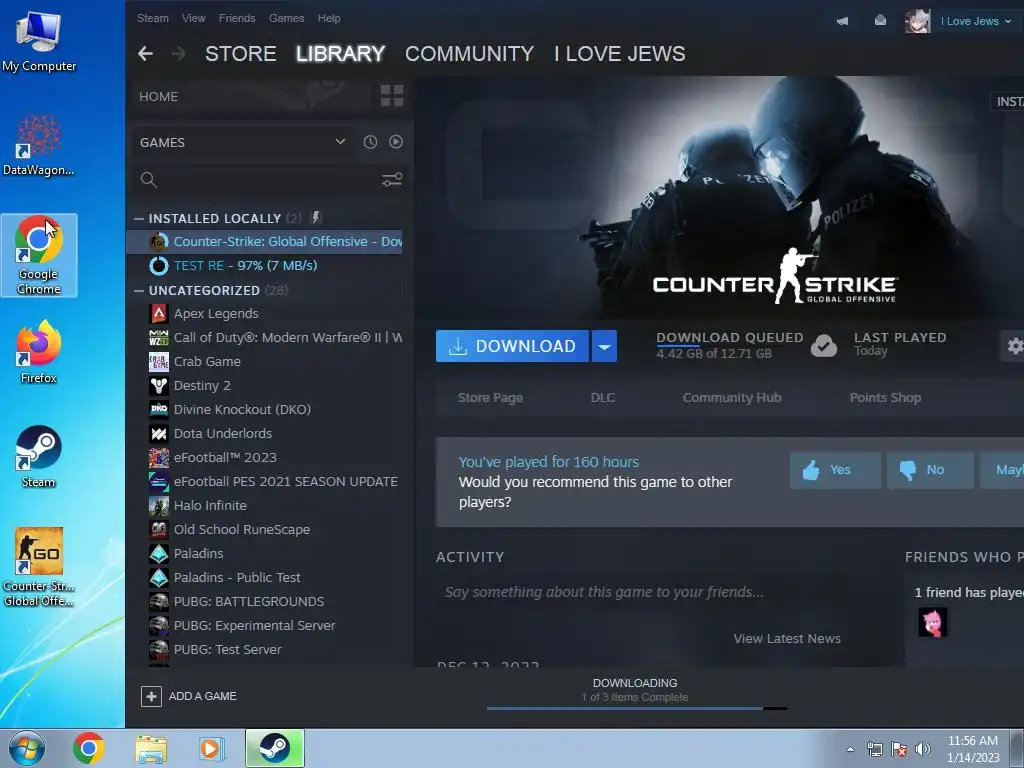Click View Latest News
The width and height of the screenshot is (1024, 768).
point(787,639)
